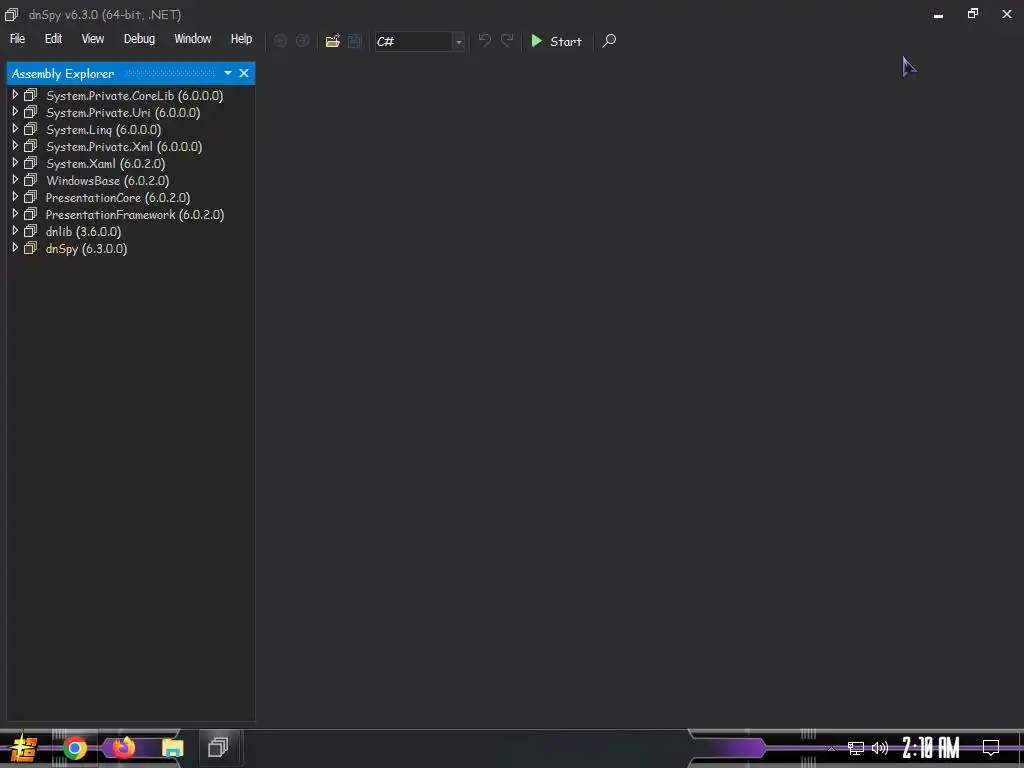This screenshot has width=1024, height=768.
Task: Click the WindowsBase assembly icon
Action: click(30, 180)
